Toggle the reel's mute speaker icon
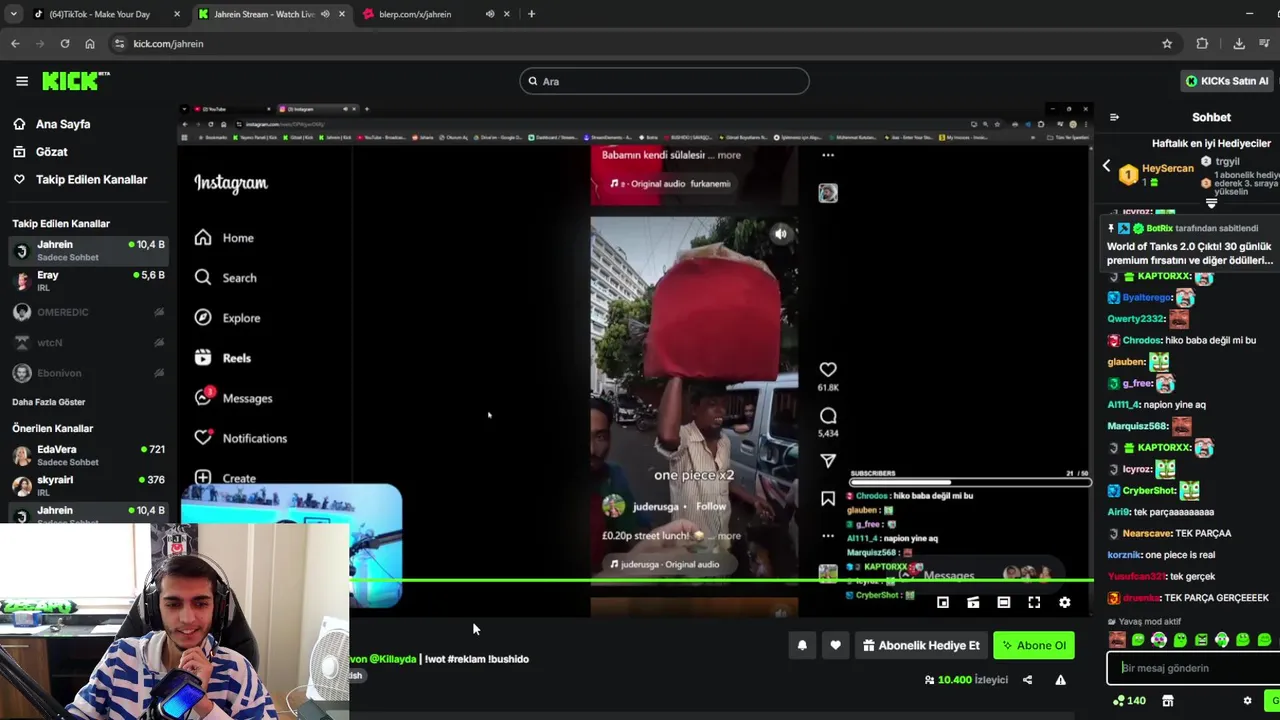The height and width of the screenshot is (720, 1280). 781,234
